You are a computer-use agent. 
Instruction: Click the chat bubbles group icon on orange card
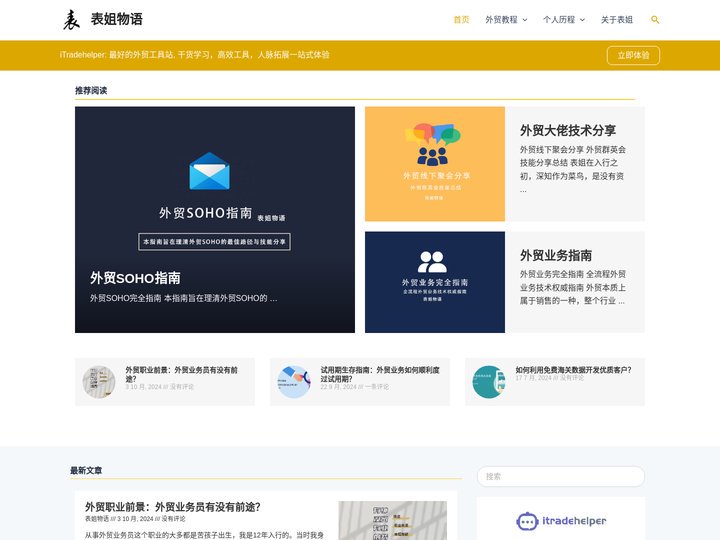coord(433,144)
